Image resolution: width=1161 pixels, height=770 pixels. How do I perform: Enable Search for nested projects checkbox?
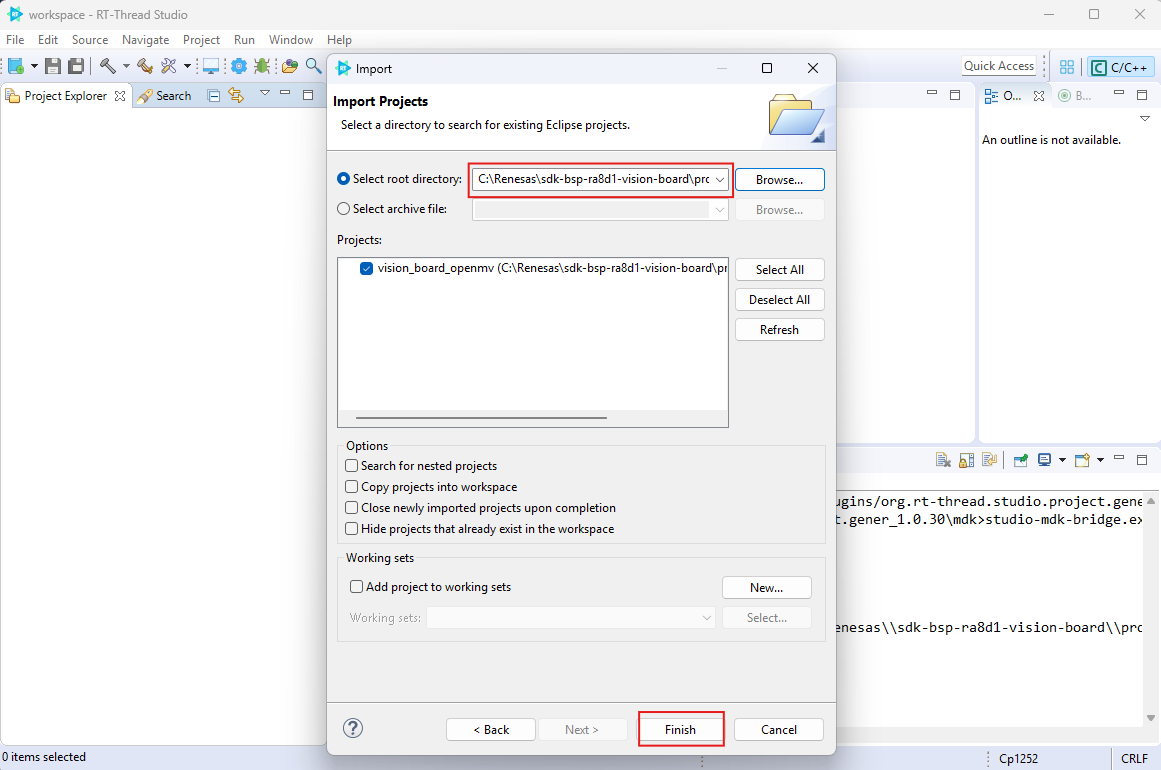351,466
